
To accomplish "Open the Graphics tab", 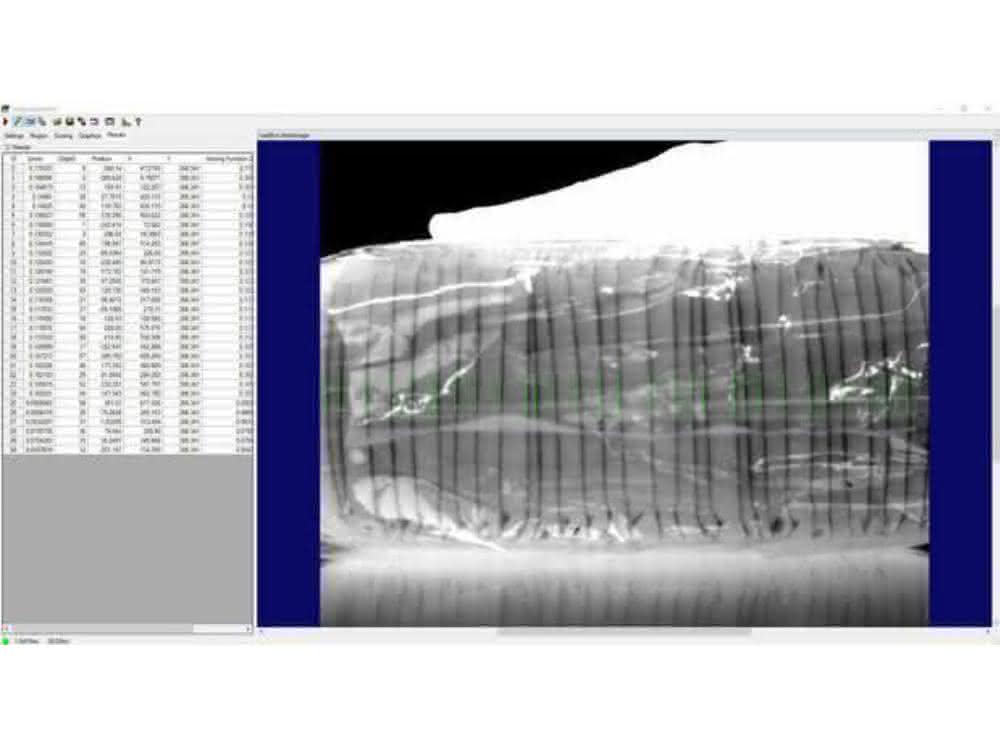I will click(90, 136).
